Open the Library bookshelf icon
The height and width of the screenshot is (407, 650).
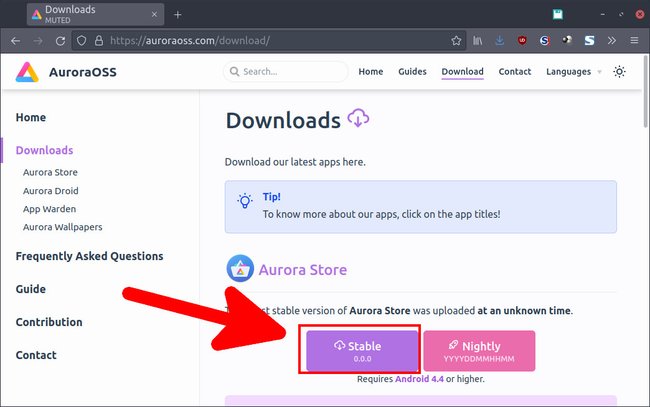[478, 41]
